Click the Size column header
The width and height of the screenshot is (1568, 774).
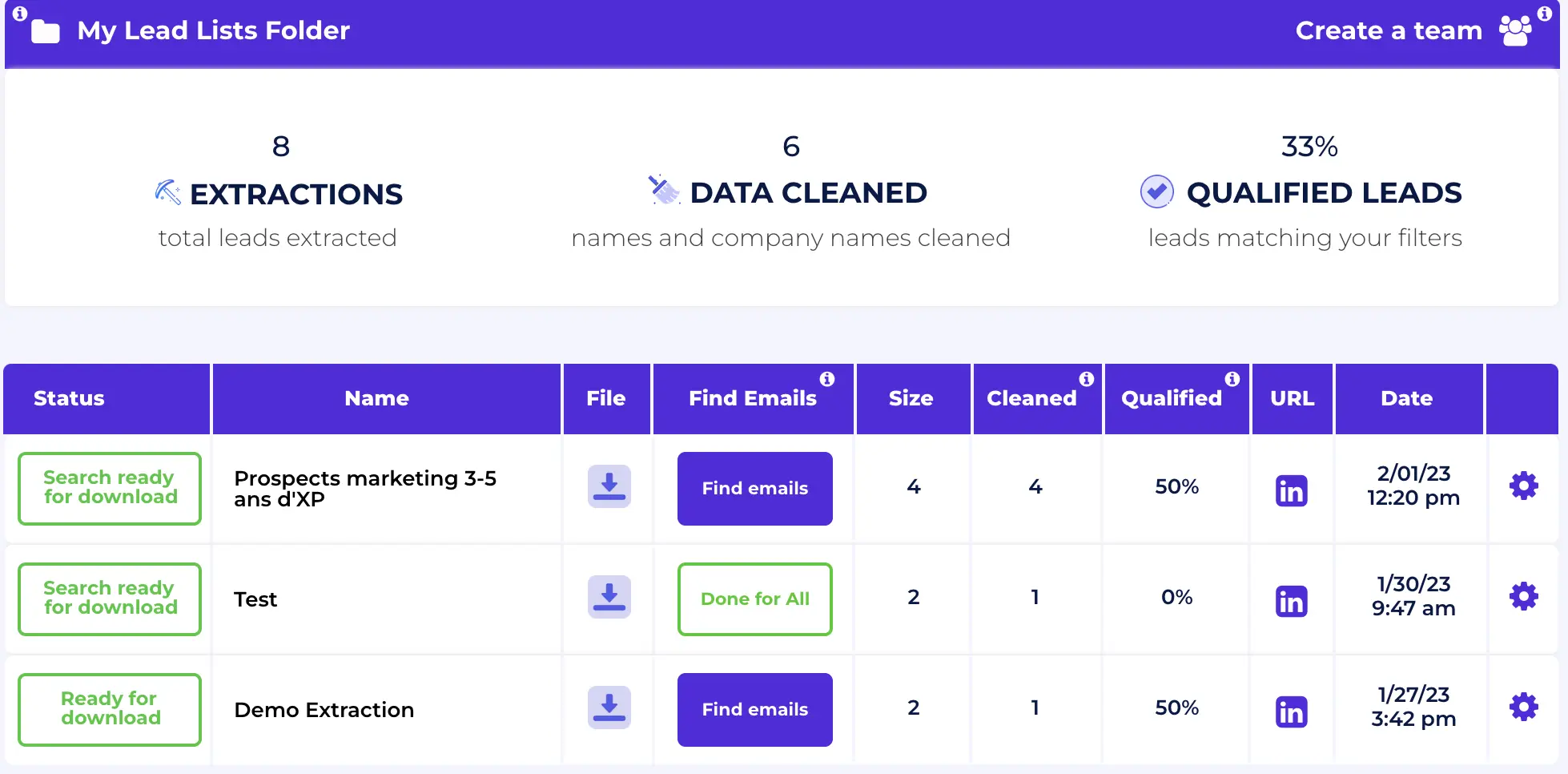tap(914, 399)
